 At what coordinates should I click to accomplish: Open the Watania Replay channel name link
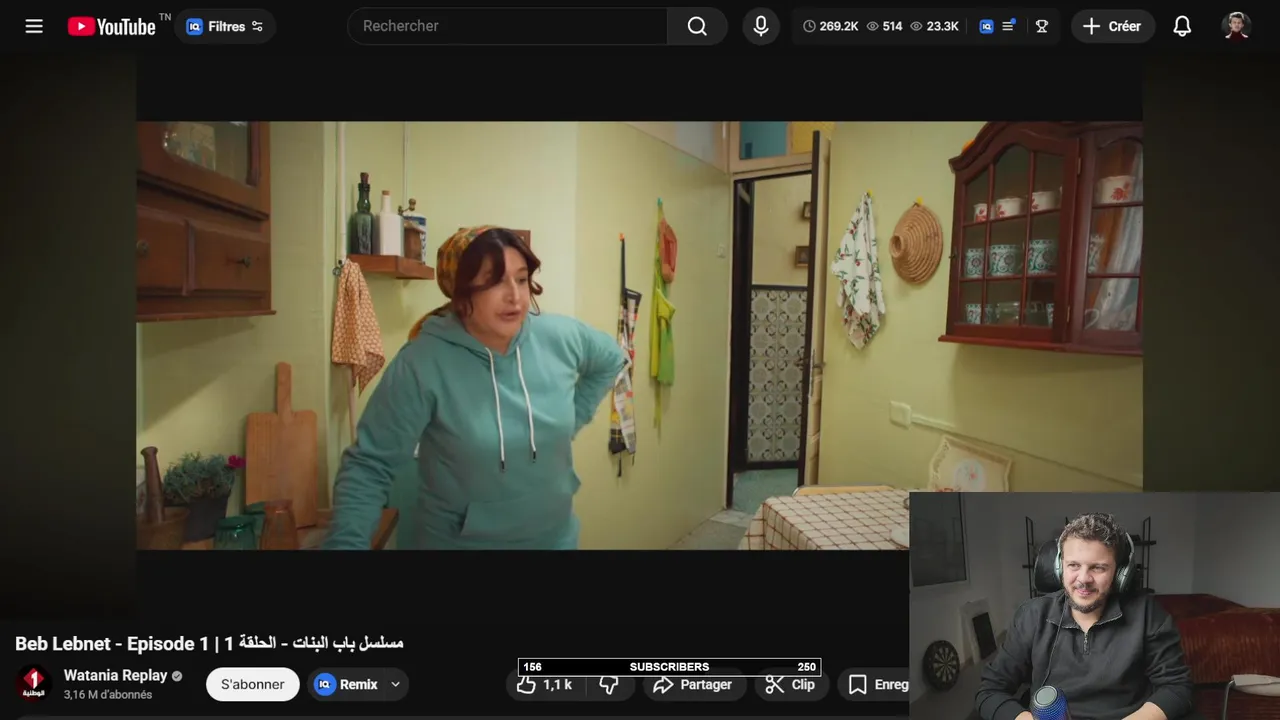[x=115, y=675]
